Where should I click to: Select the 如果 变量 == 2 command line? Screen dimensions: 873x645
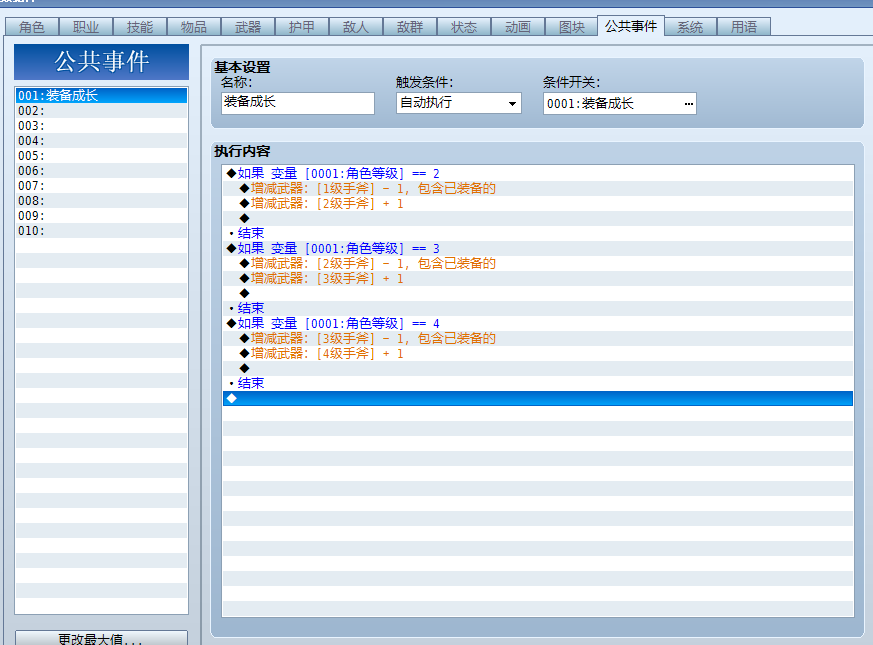point(538,173)
